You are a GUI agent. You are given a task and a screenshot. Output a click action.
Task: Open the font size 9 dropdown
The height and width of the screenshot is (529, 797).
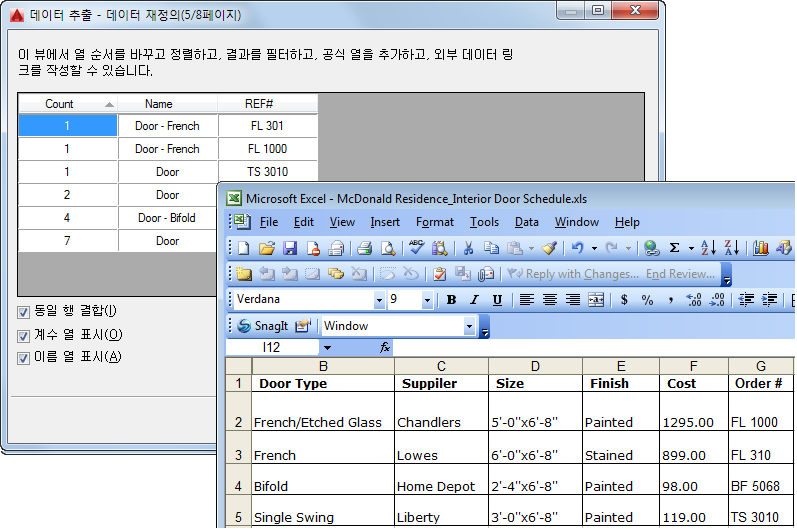click(427, 300)
